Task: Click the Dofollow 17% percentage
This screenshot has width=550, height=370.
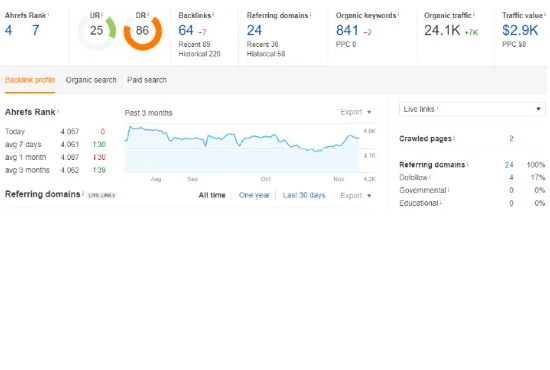Action: point(538,177)
